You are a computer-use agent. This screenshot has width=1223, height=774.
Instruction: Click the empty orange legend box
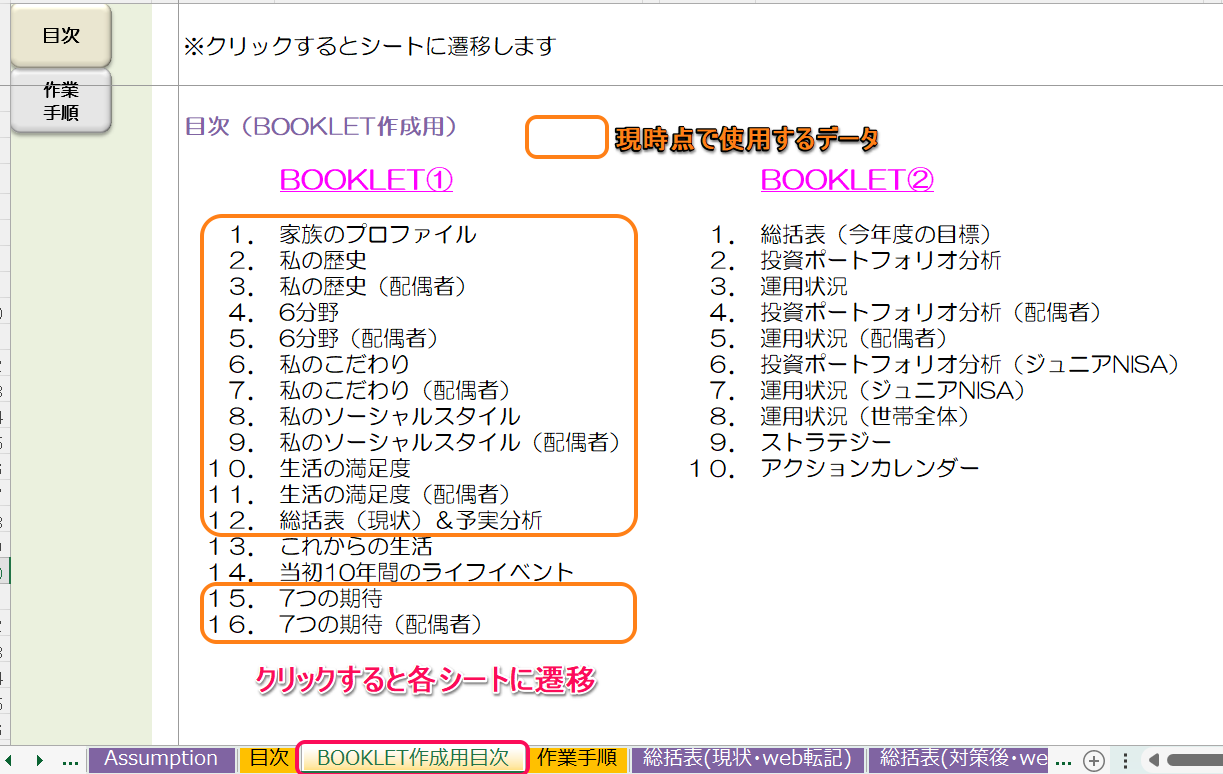[x=566, y=138]
